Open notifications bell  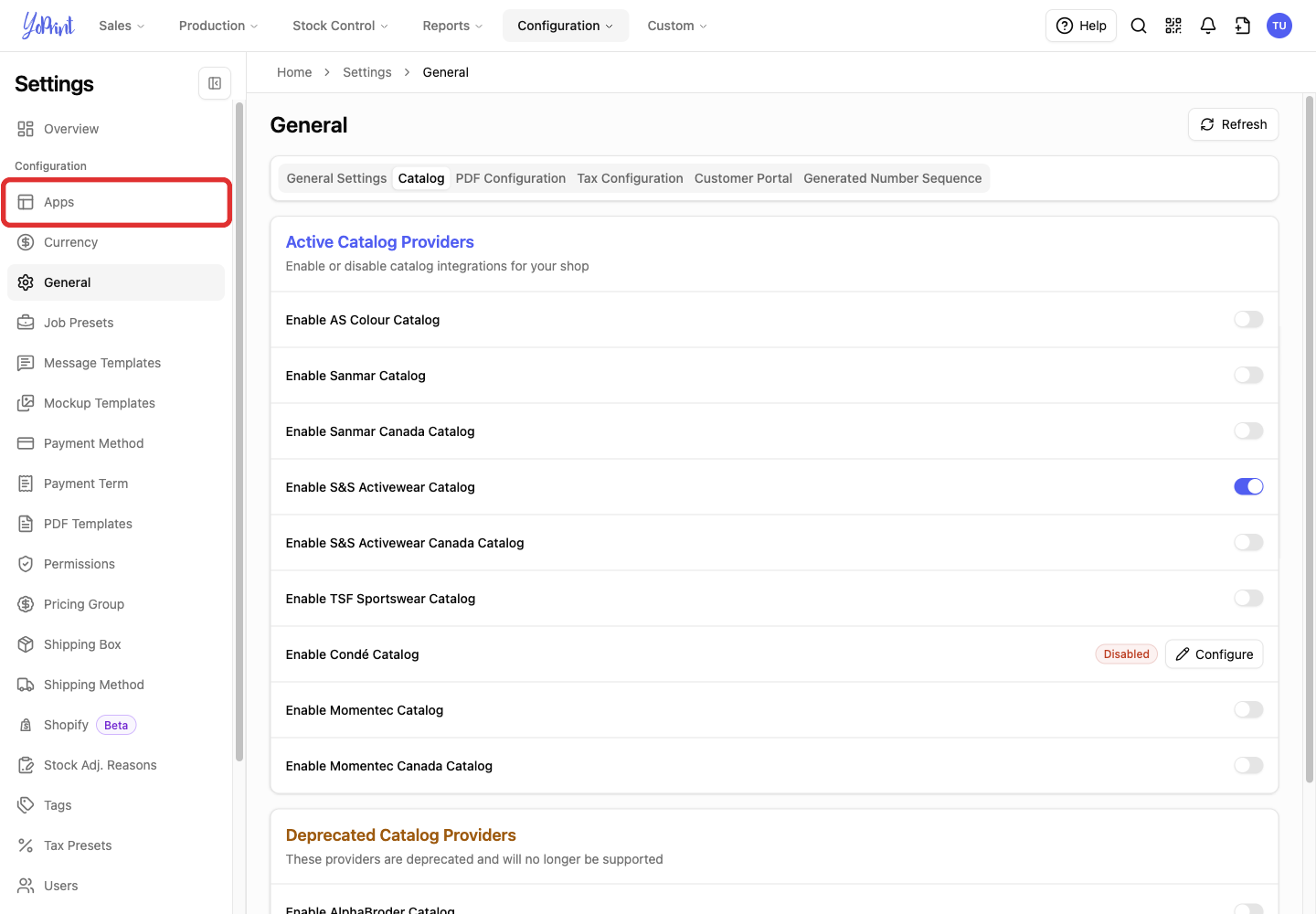pyautogui.click(x=1208, y=26)
